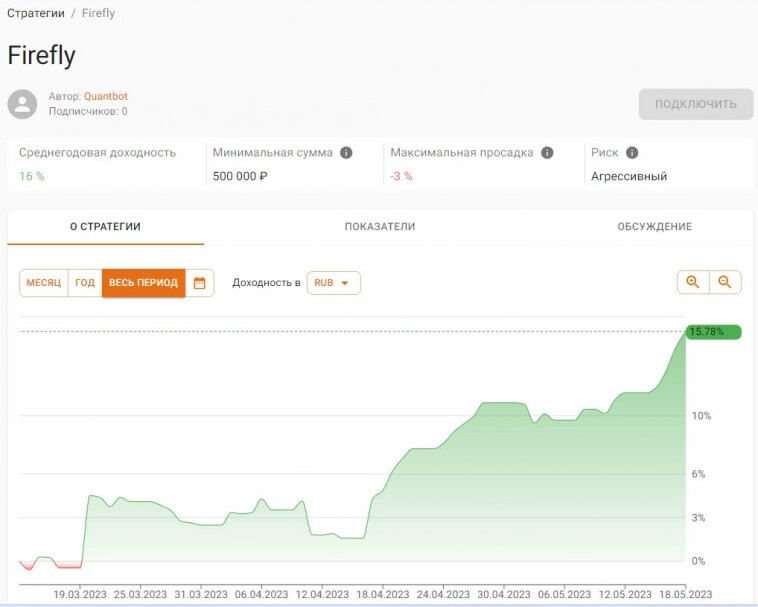The height and width of the screenshot is (607, 758).
Task: Click the 06.04.2023 date axis label
Action: 262,594
